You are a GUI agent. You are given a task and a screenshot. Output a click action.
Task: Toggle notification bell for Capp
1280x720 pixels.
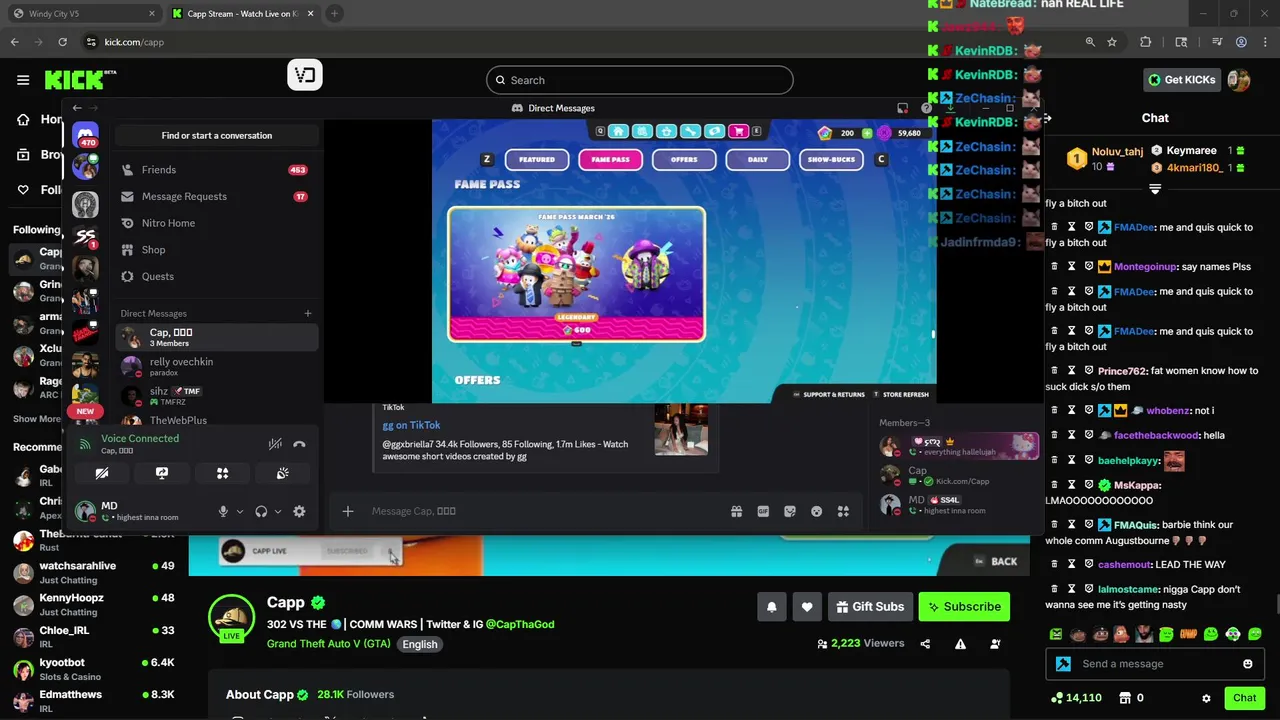point(772,606)
